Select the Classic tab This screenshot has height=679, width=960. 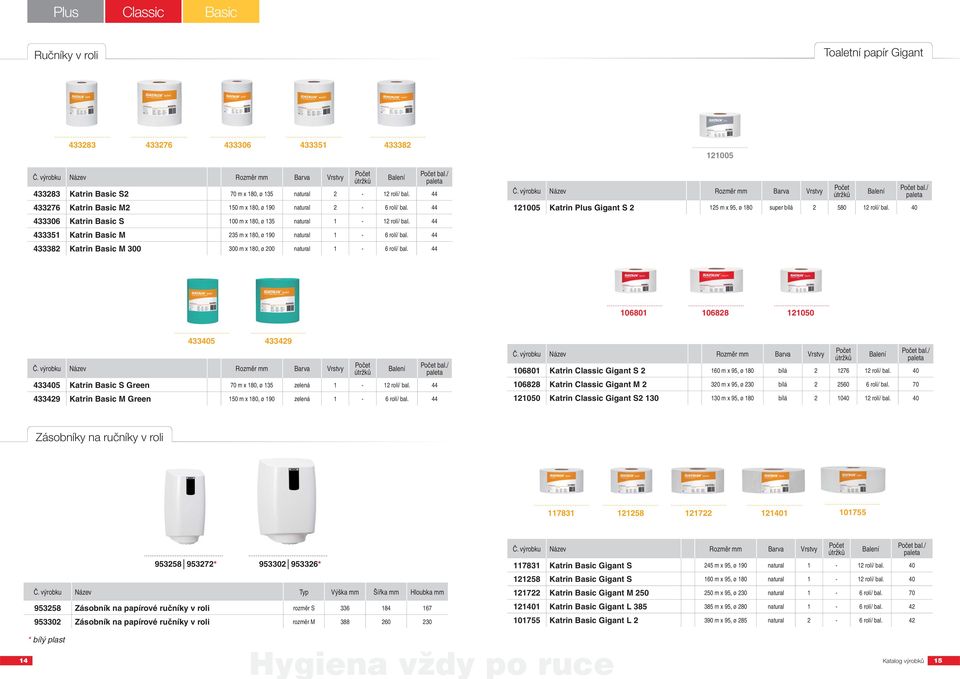click(x=143, y=12)
